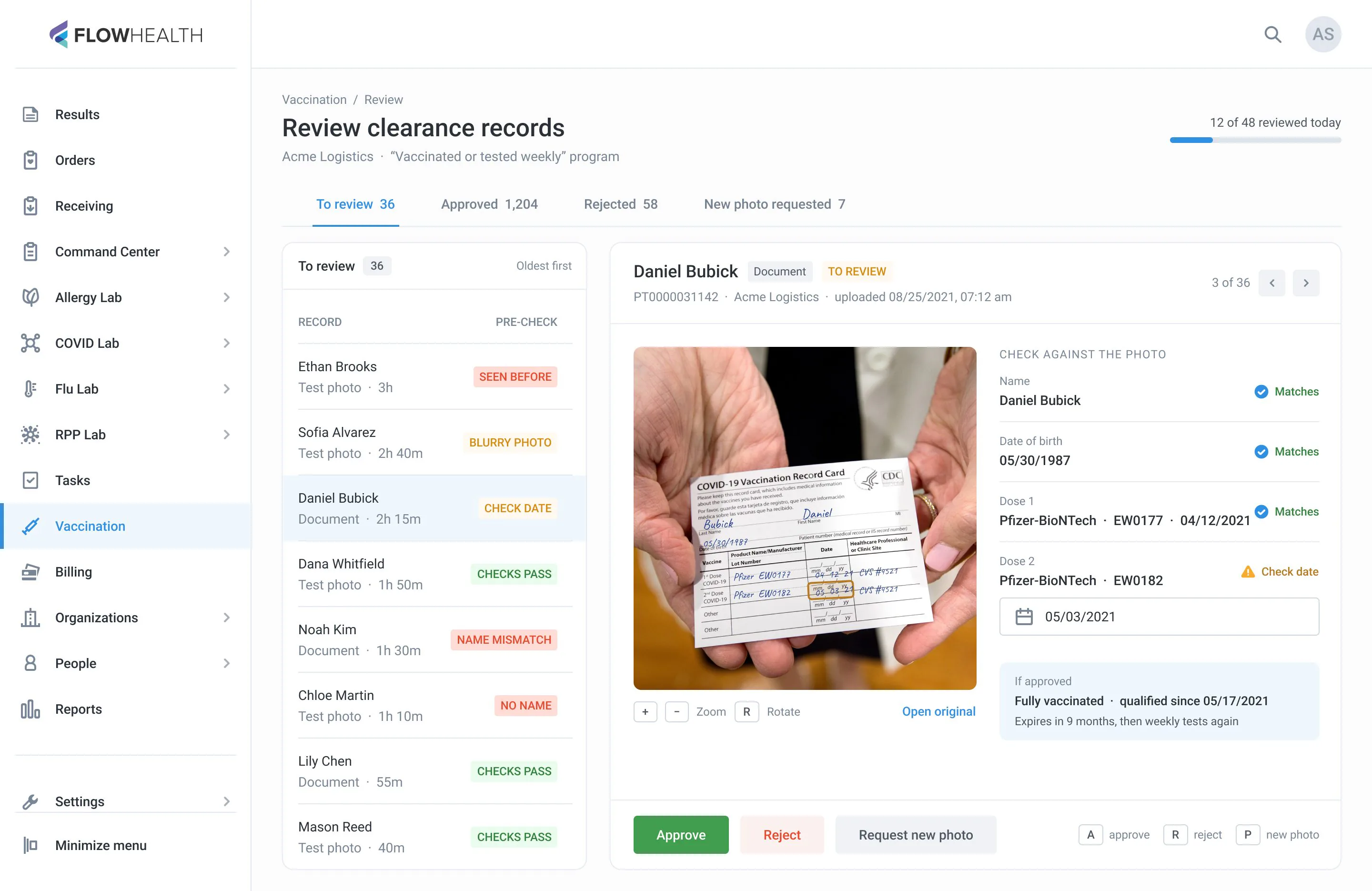Screen dimensions: 1372x891
Task: Click the Request new photo button
Action: tap(916, 834)
